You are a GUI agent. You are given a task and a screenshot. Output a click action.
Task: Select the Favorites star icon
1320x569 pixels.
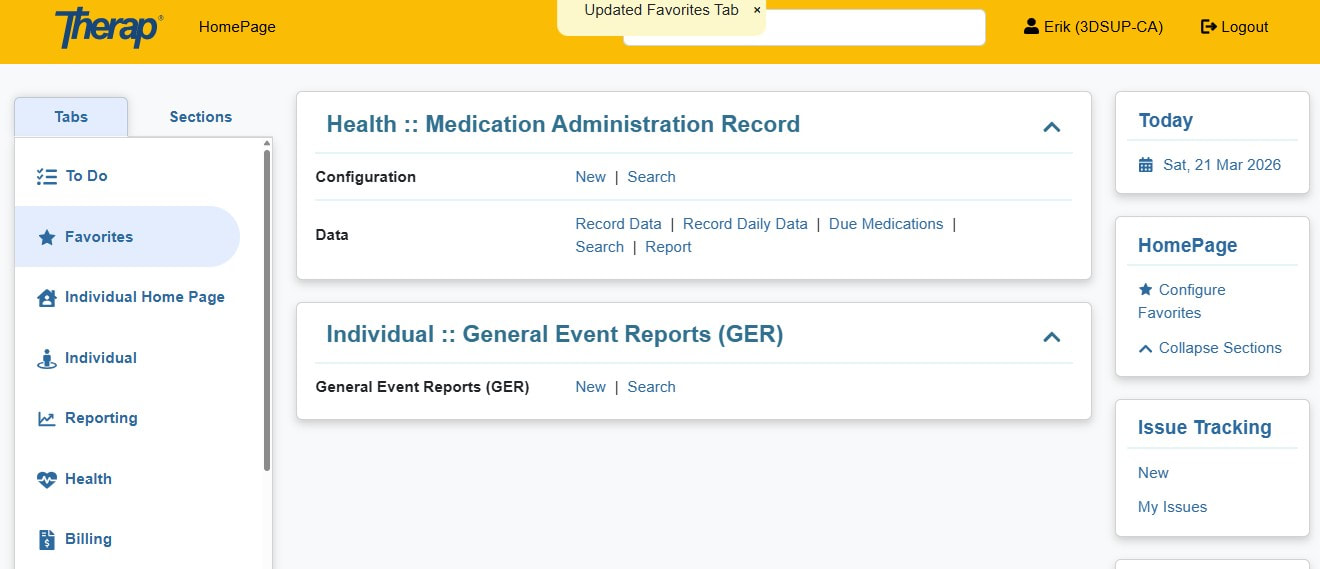tap(46, 237)
